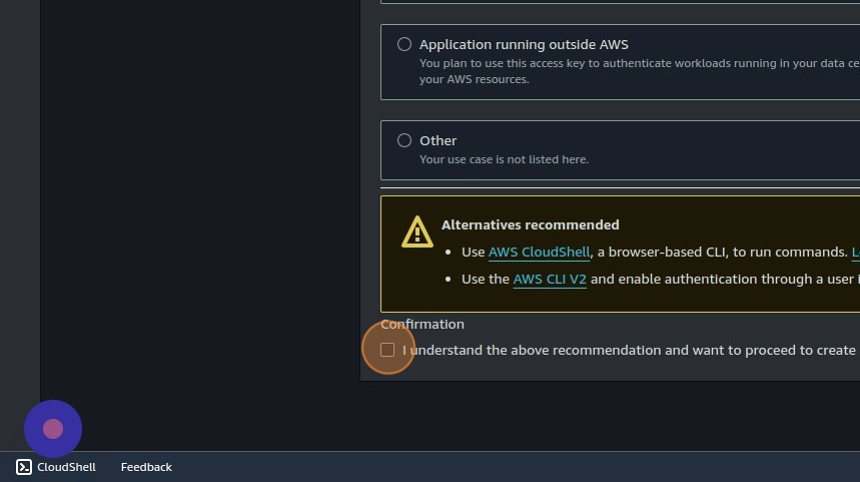Screen dimensions: 860x482
Task: Open the AWS CloudShell link in recommendations
Action: point(539,253)
